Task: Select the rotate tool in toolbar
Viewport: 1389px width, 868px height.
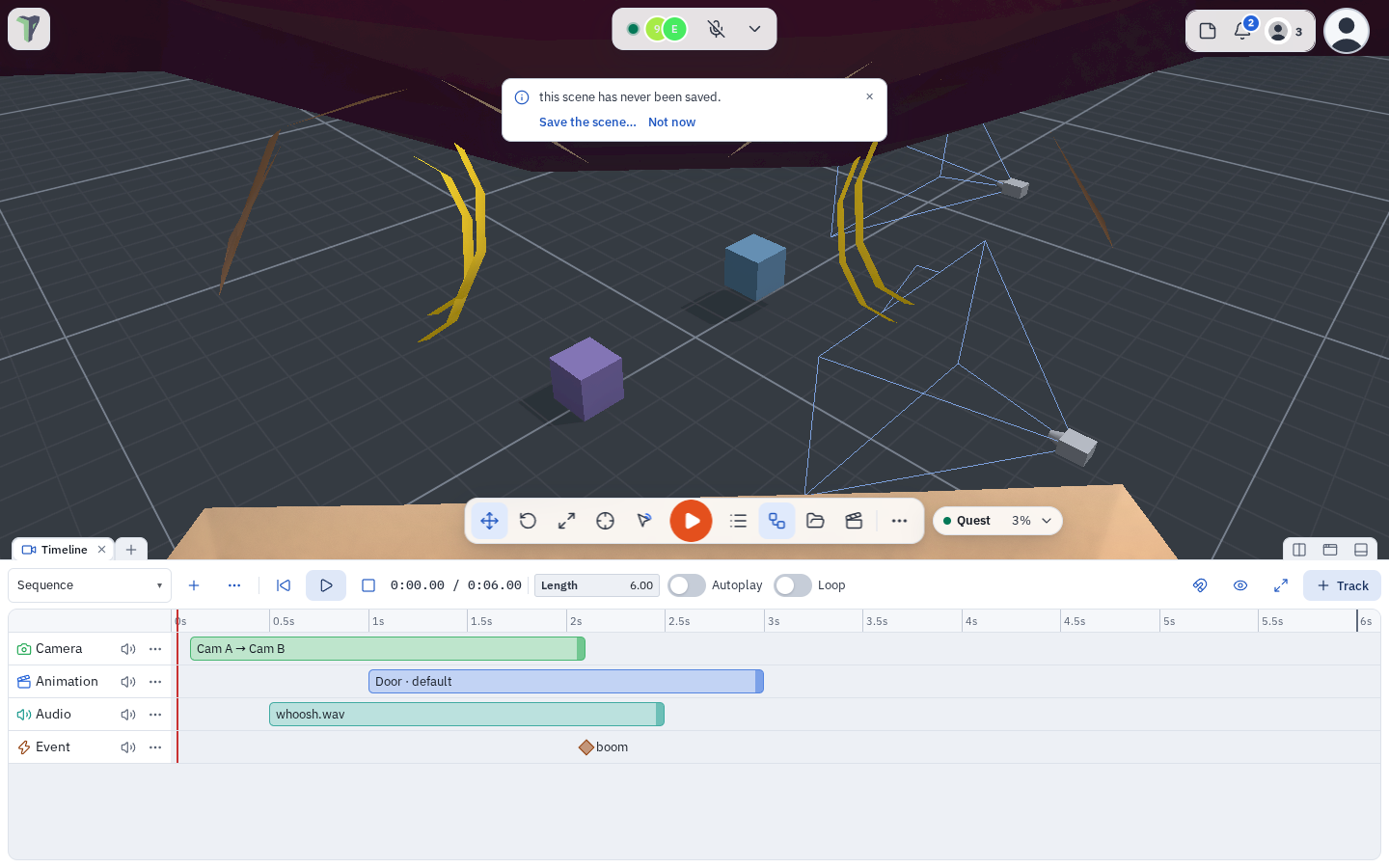Action: (528, 521)
